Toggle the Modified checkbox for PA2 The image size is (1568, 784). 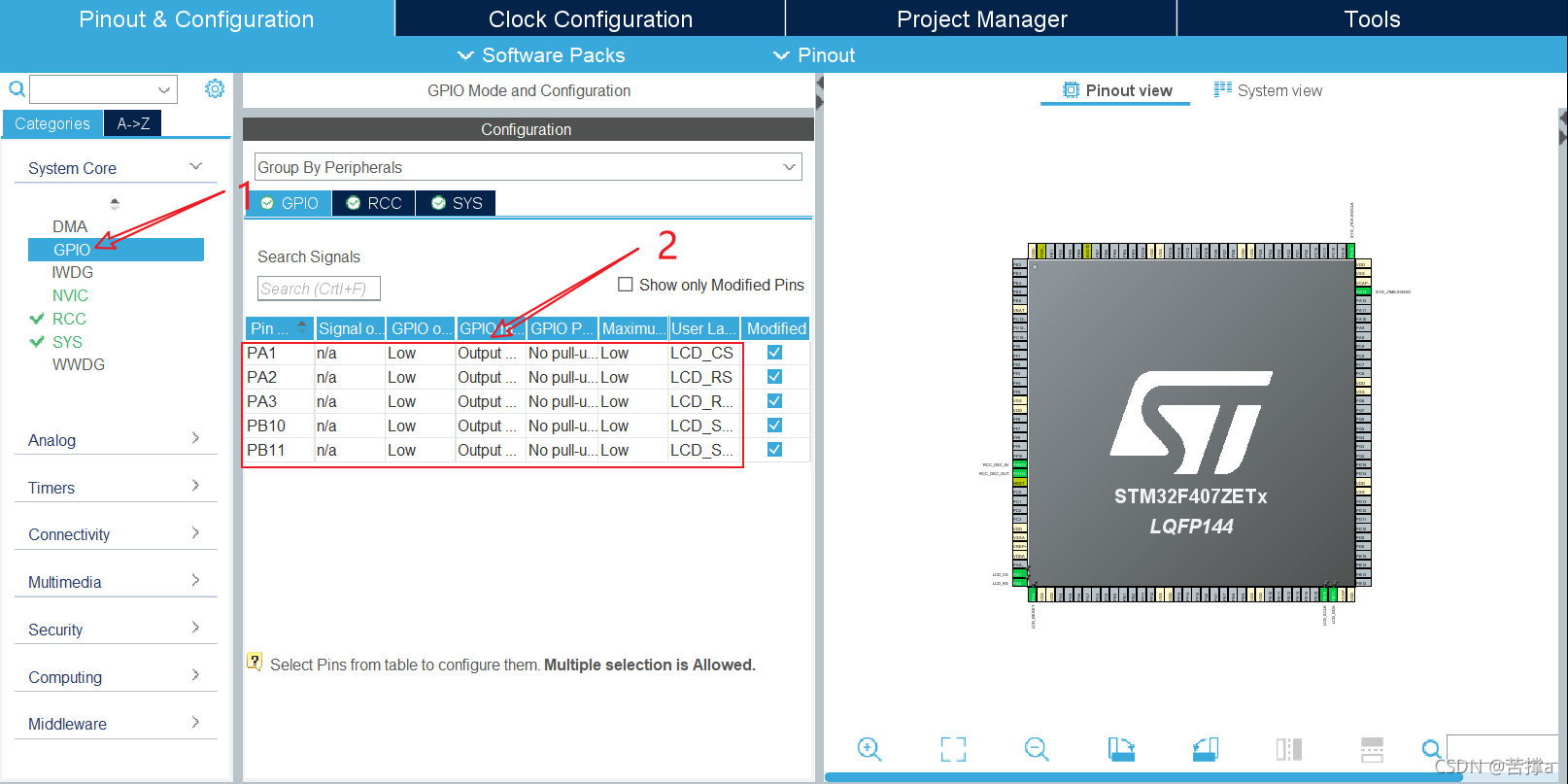point(774,377)
